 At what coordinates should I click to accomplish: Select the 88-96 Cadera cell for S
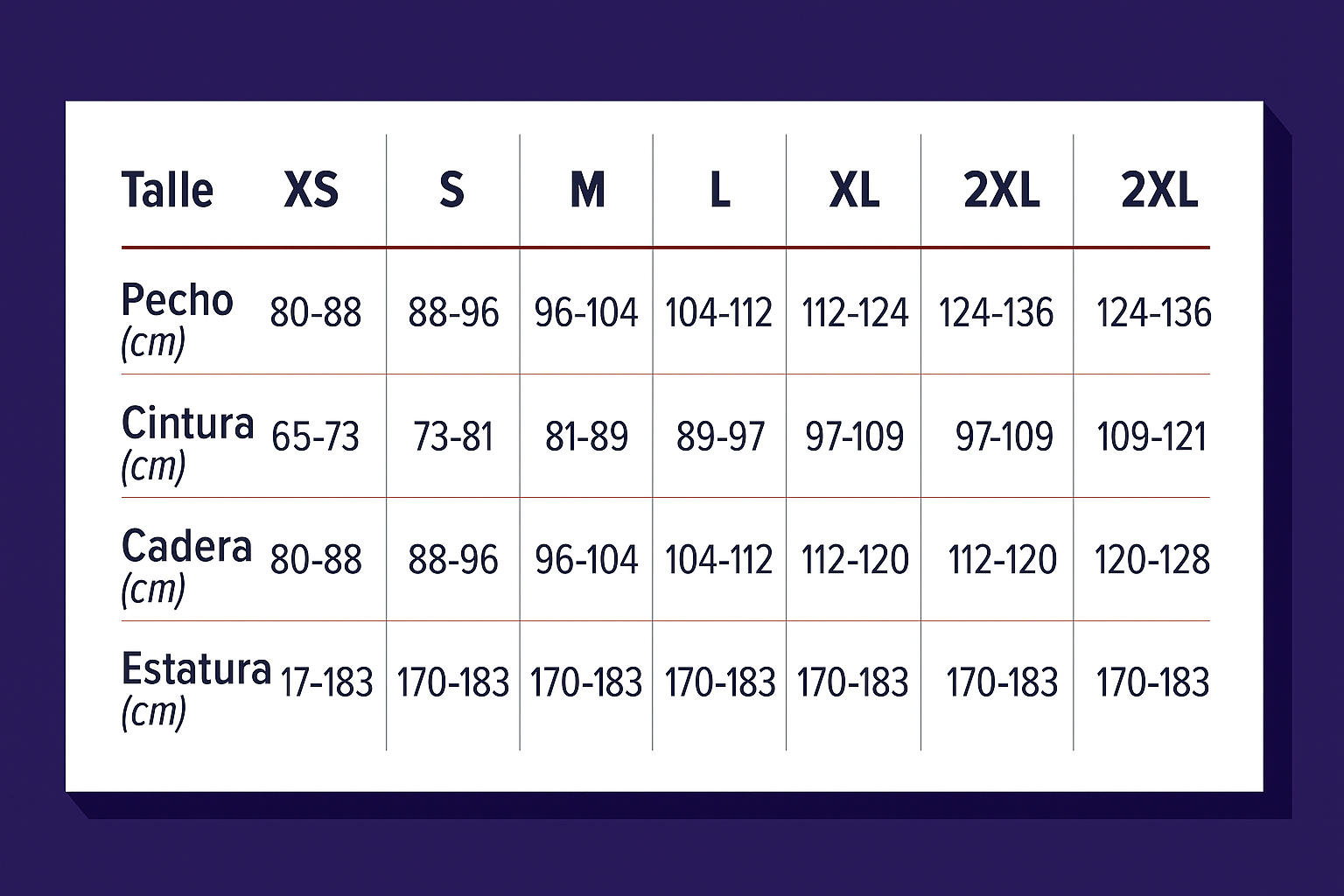pyautogui.click(x=453, y=559)
